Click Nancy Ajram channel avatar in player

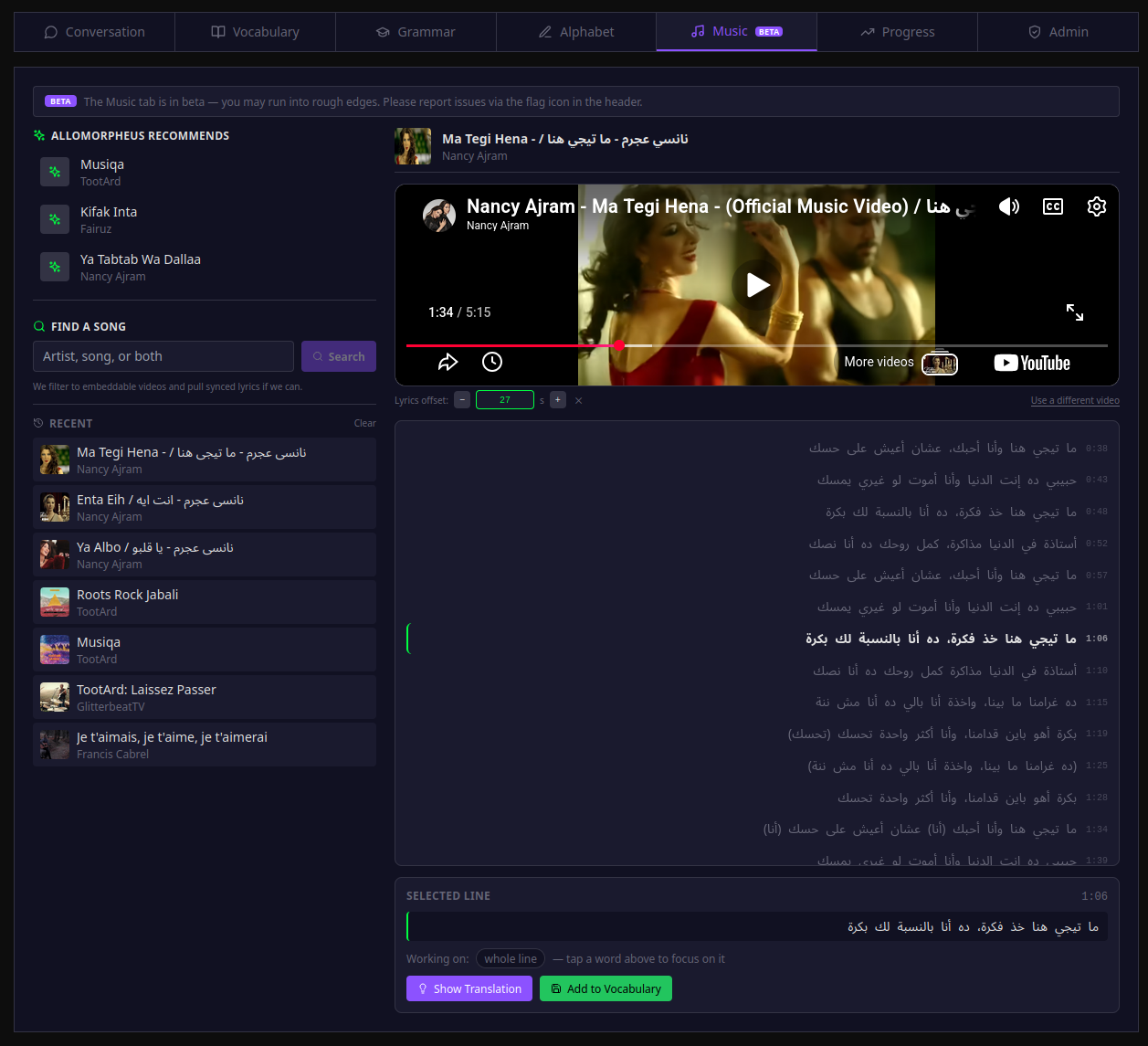point(439,216)
